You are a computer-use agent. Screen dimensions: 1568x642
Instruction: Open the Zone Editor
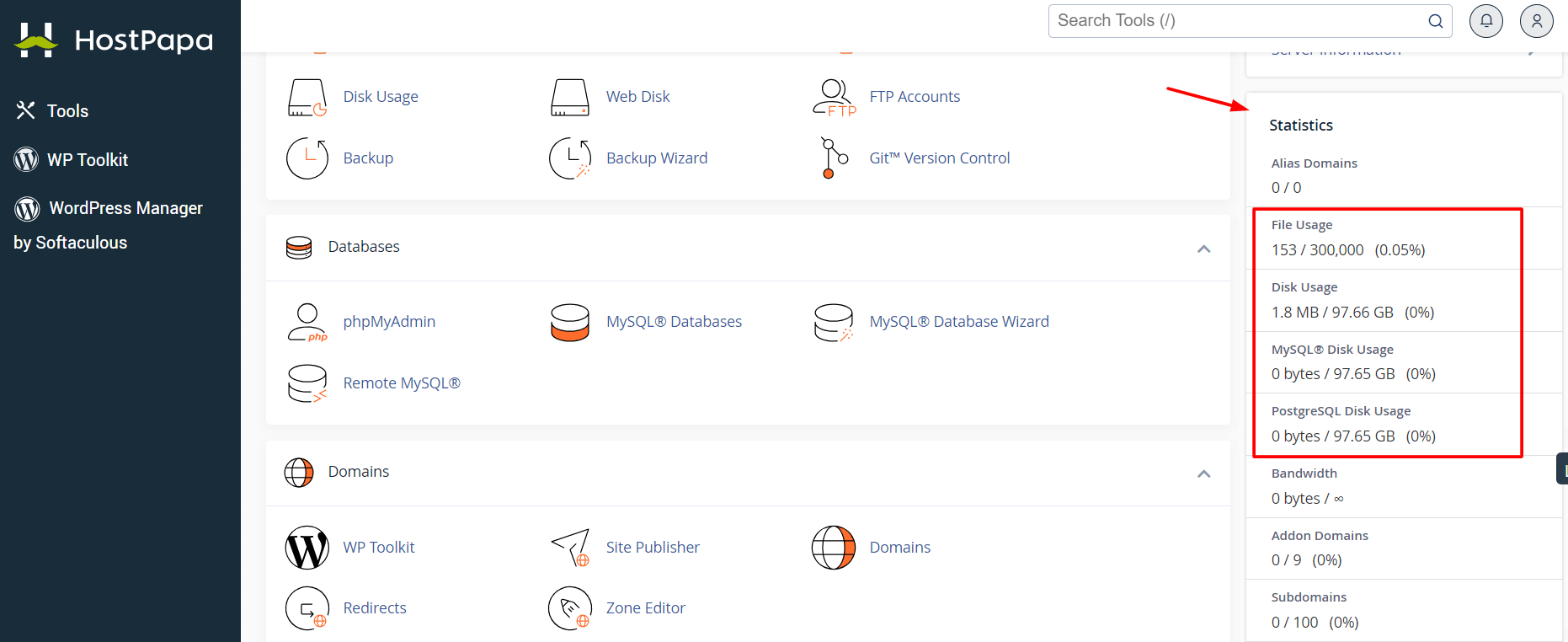[x=646, y=607]
